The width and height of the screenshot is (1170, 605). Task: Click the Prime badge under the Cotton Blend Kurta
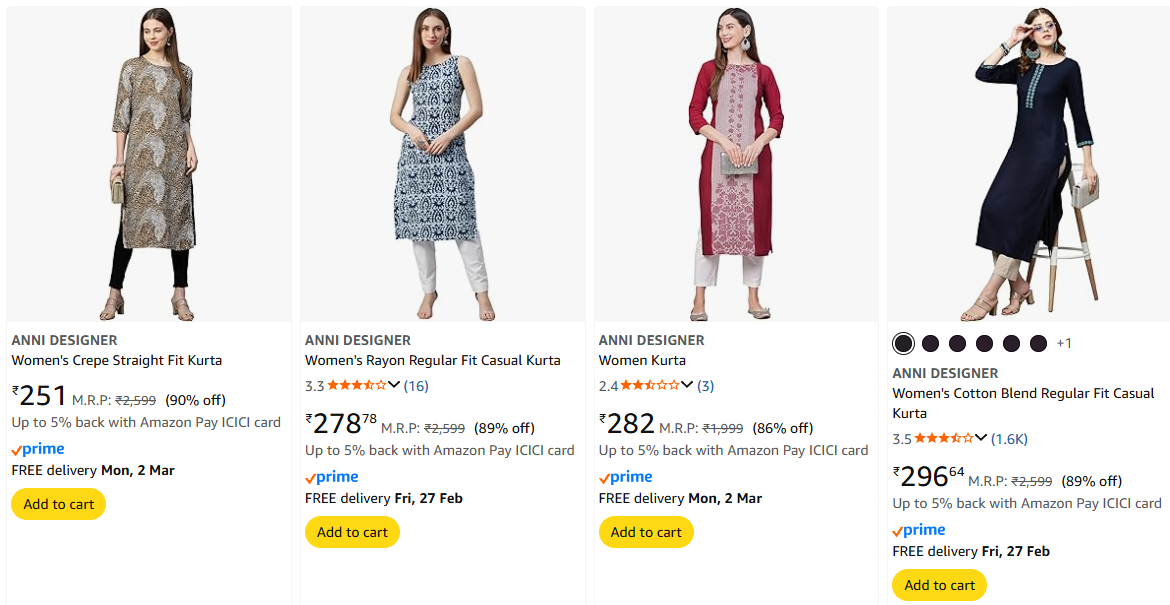tap(919, 530)
